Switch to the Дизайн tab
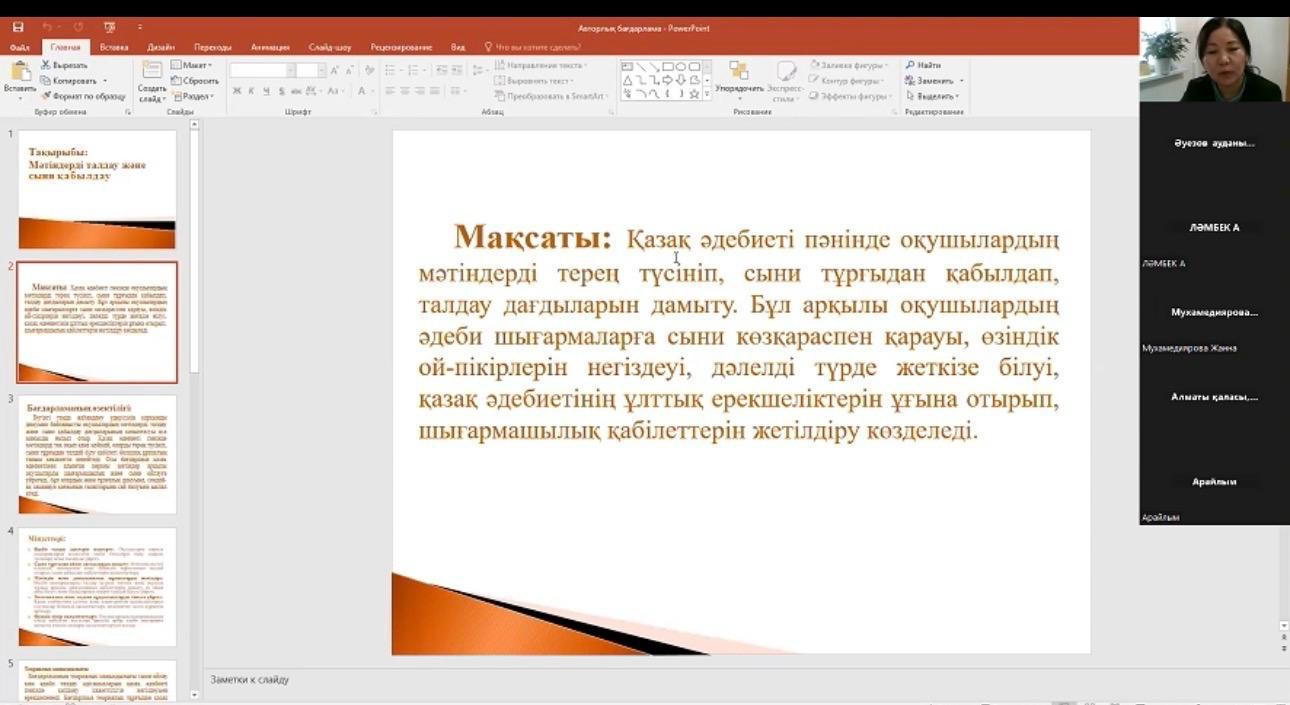This screenshot has height=705, width=1290. click(x=160, y=47)
